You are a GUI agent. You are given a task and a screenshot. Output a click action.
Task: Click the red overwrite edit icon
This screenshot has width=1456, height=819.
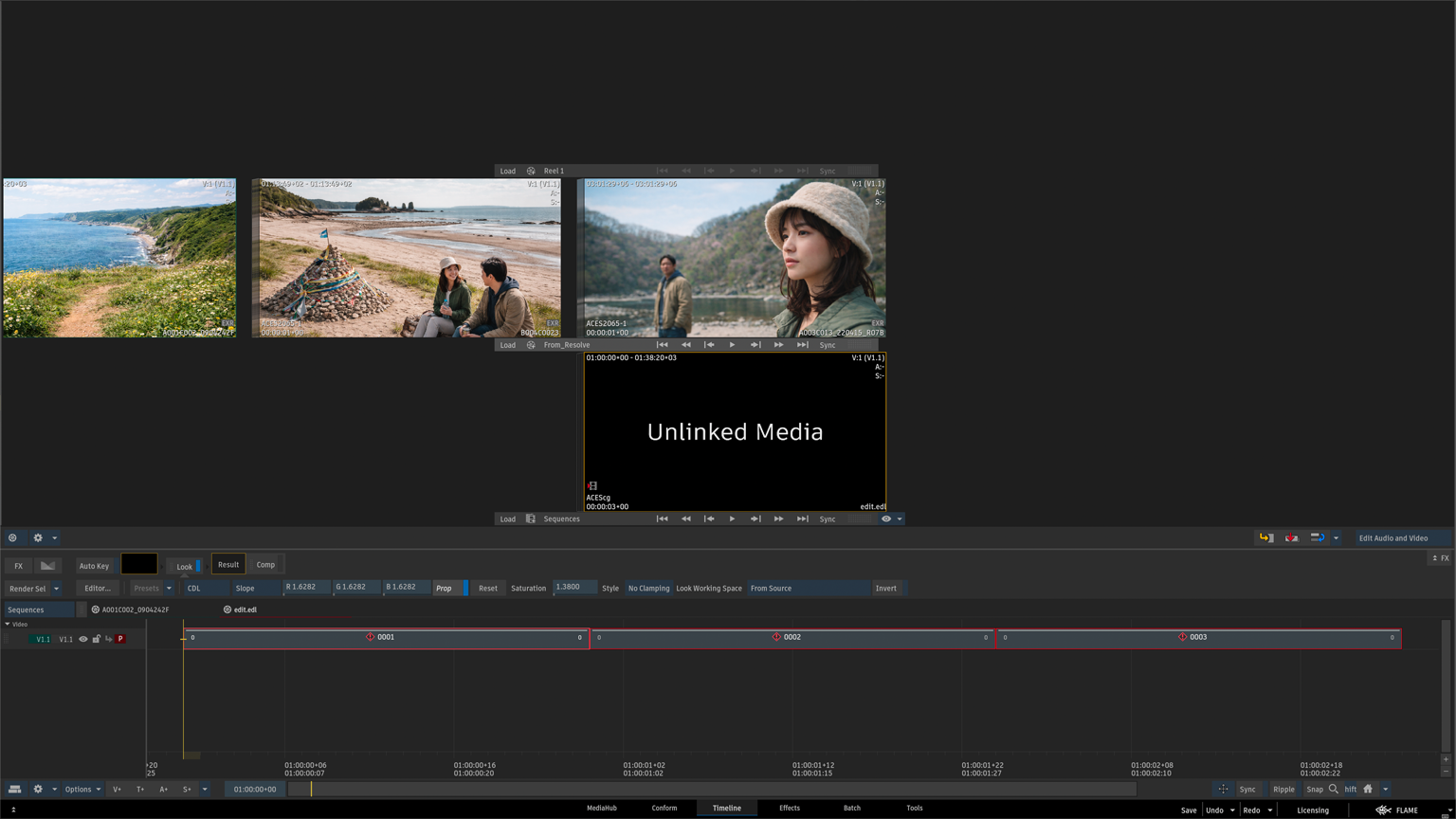tap(1291, 537)
